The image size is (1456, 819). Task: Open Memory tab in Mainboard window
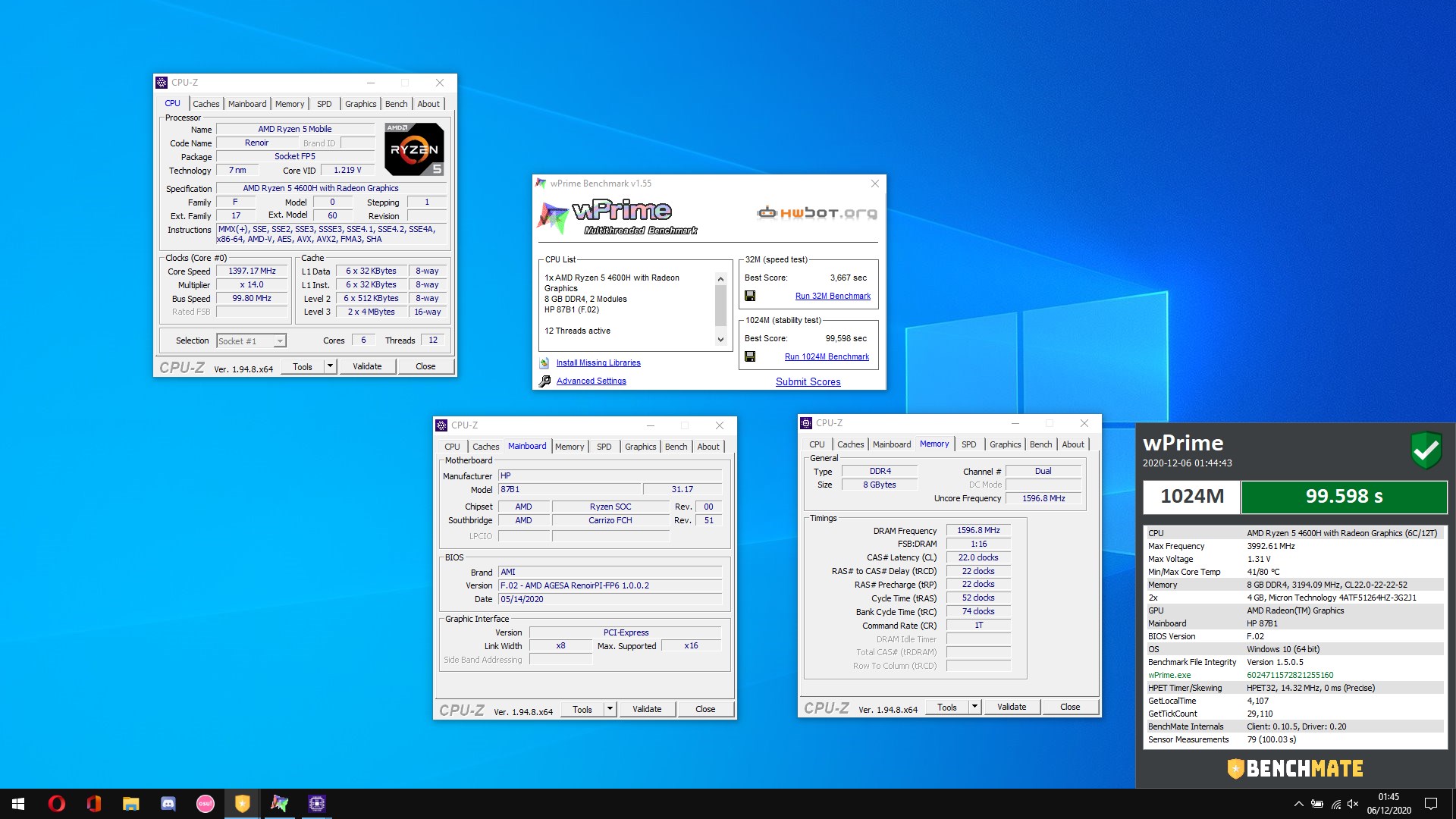coord(570,447)
